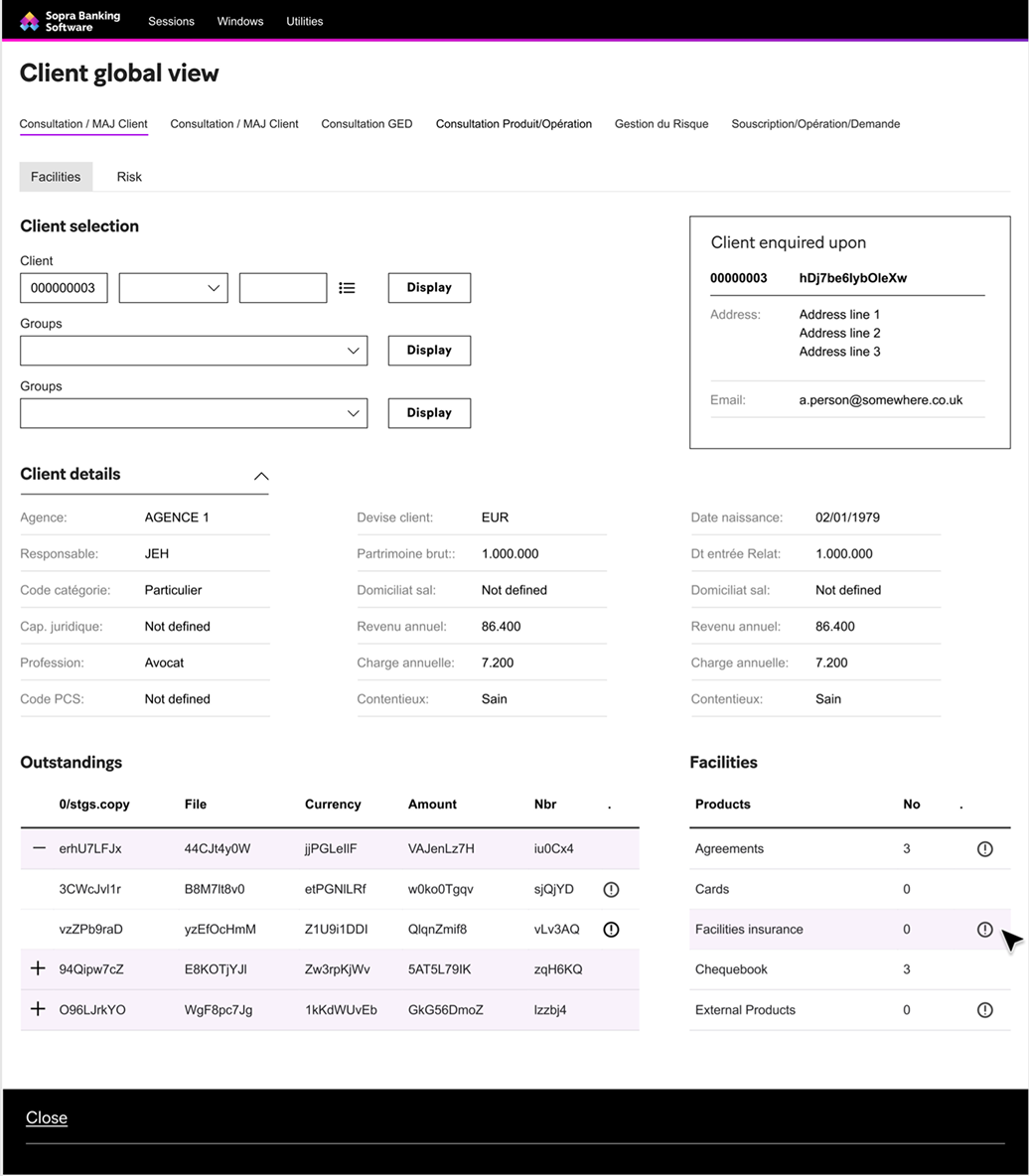1029x1176 pixels.
Task: Click the amount cell 5AT5L79IK
Action: pos(439,969)
